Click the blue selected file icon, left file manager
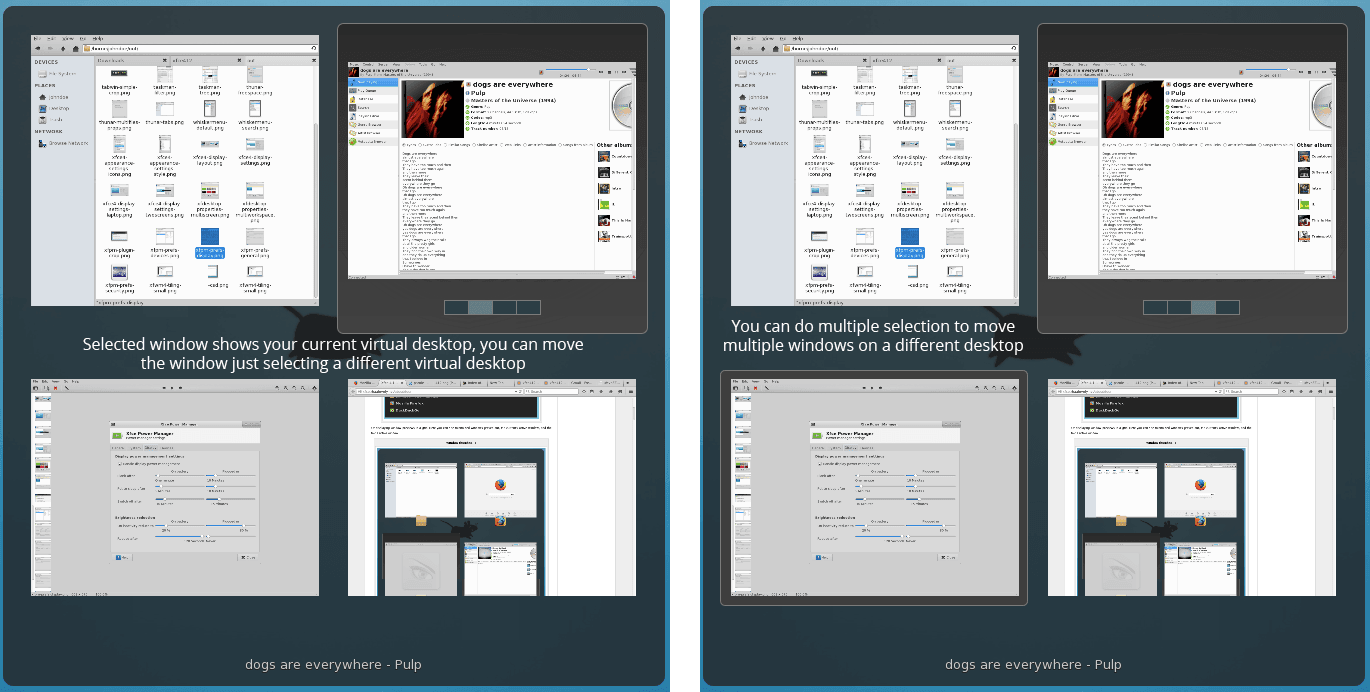 (210, 238)
